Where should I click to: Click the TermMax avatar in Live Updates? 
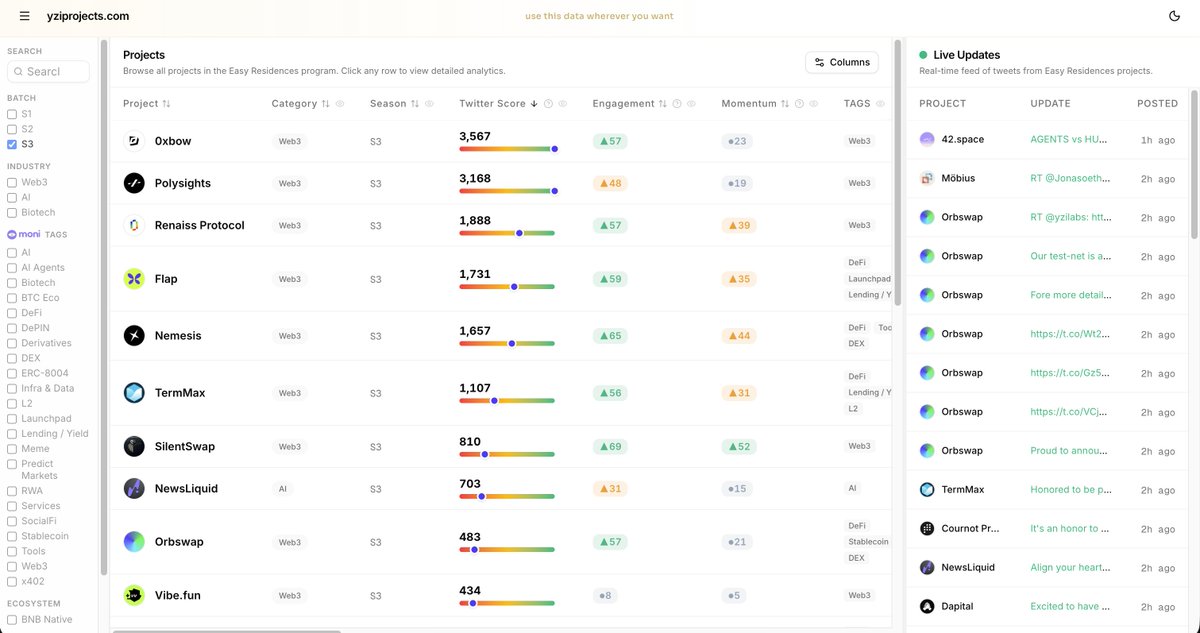pyautogui.click(x=927, y=489)
